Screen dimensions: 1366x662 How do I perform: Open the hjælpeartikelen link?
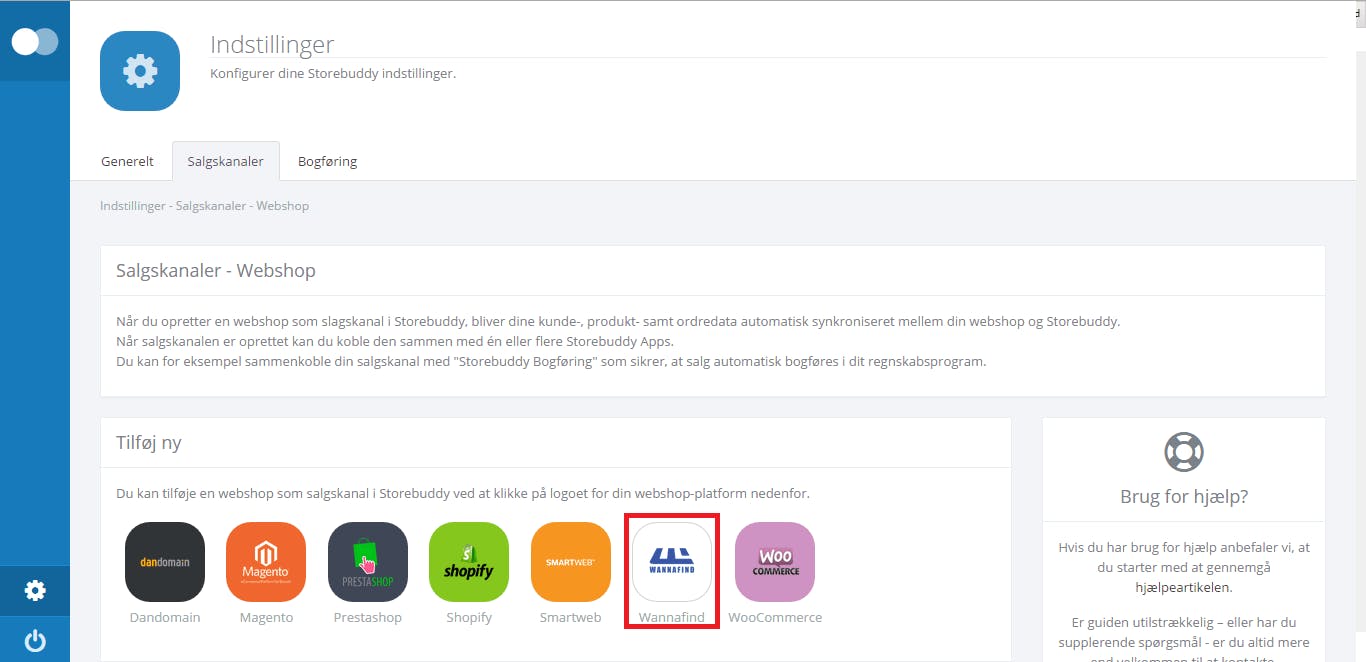(1184, 587)
